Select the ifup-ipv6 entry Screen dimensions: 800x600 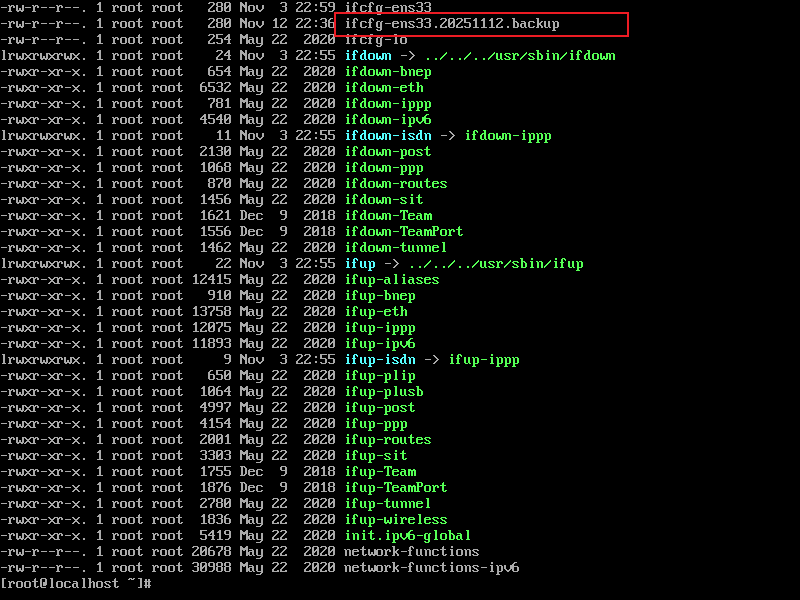pos(380,344)
